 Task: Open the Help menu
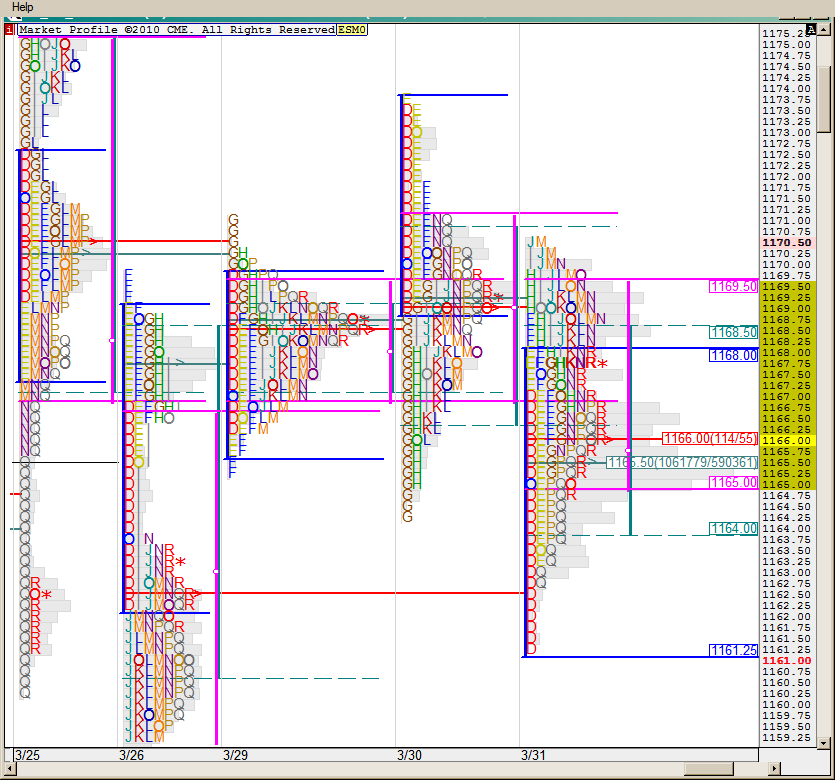[x=22, y=7]
